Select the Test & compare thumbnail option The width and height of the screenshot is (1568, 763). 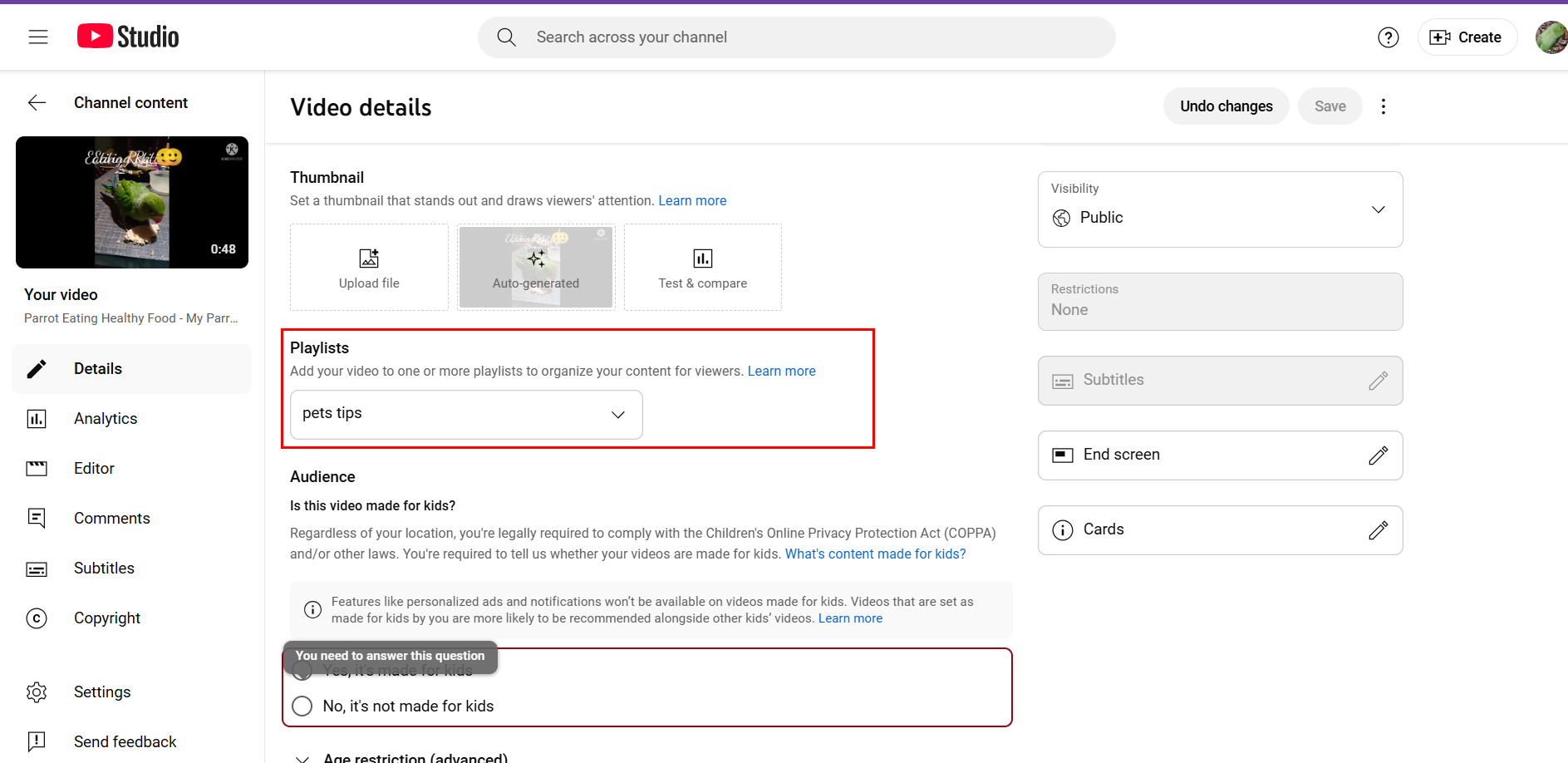702,267
